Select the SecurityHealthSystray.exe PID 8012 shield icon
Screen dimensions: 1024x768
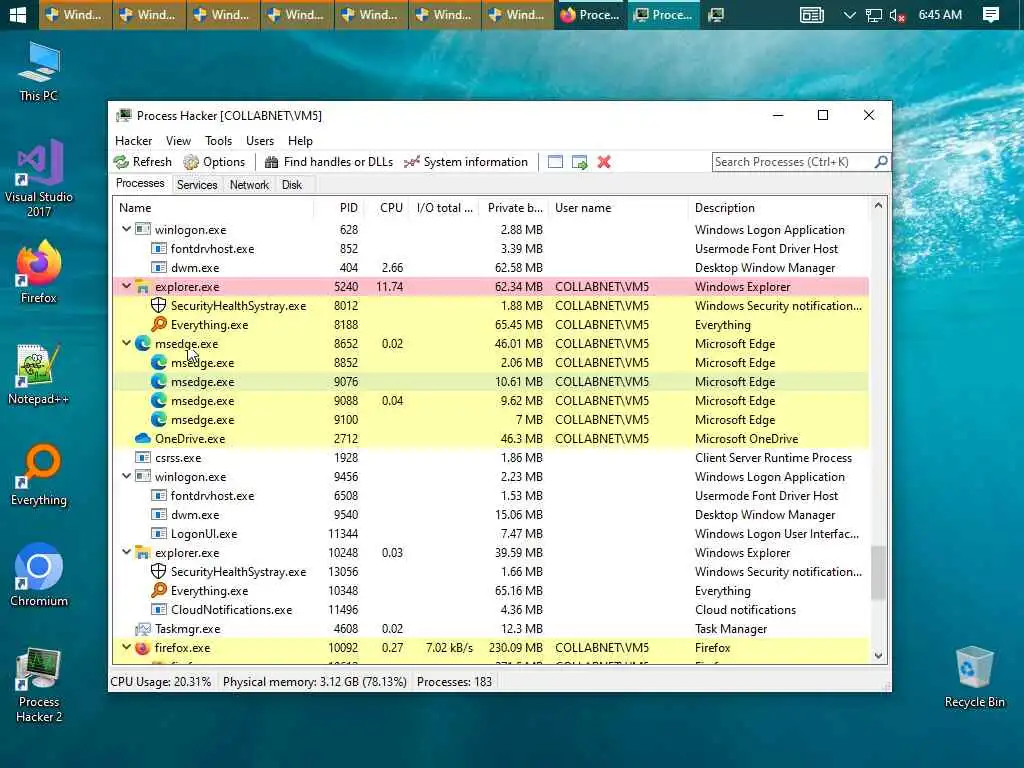point(158,306)
